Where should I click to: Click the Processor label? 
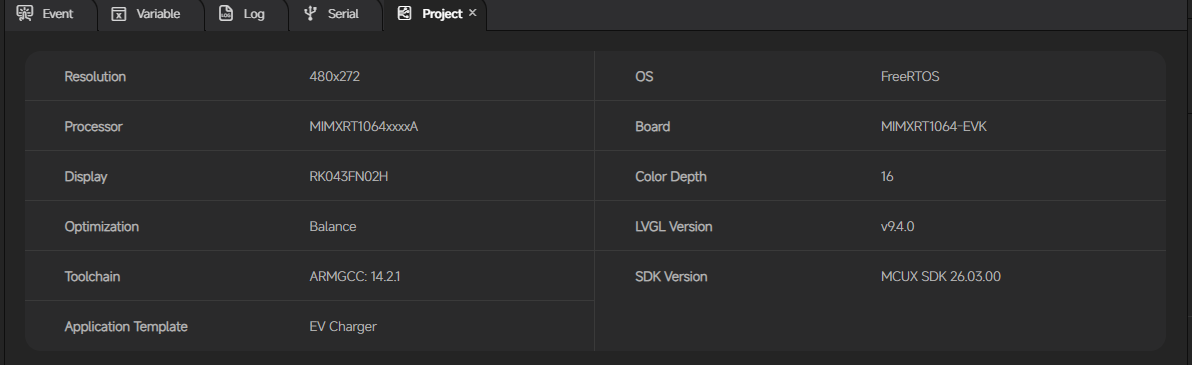coord(94,127)
